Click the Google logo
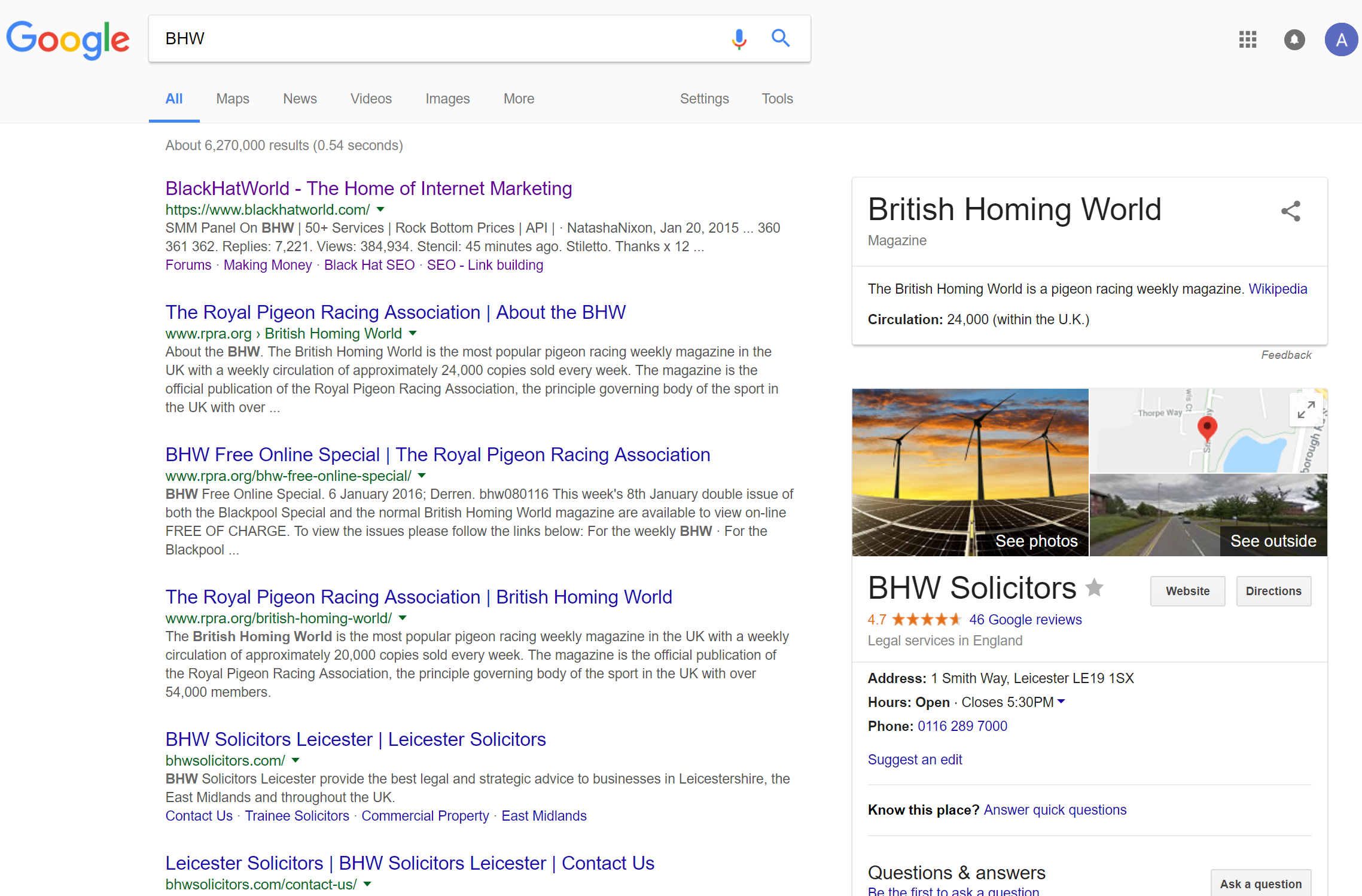Screen dimensions: 1362x896 68,39
